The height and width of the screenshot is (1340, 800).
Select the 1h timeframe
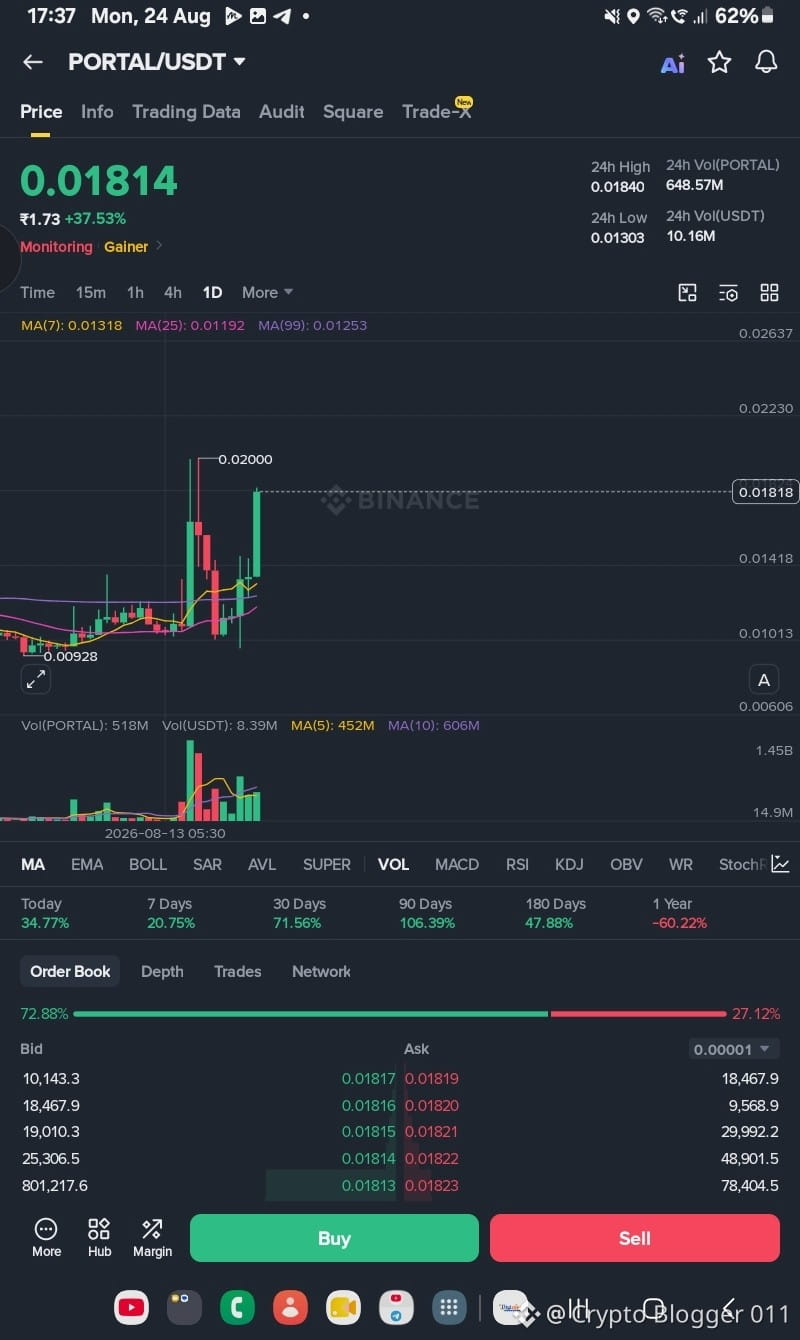(x=135, y=293)
